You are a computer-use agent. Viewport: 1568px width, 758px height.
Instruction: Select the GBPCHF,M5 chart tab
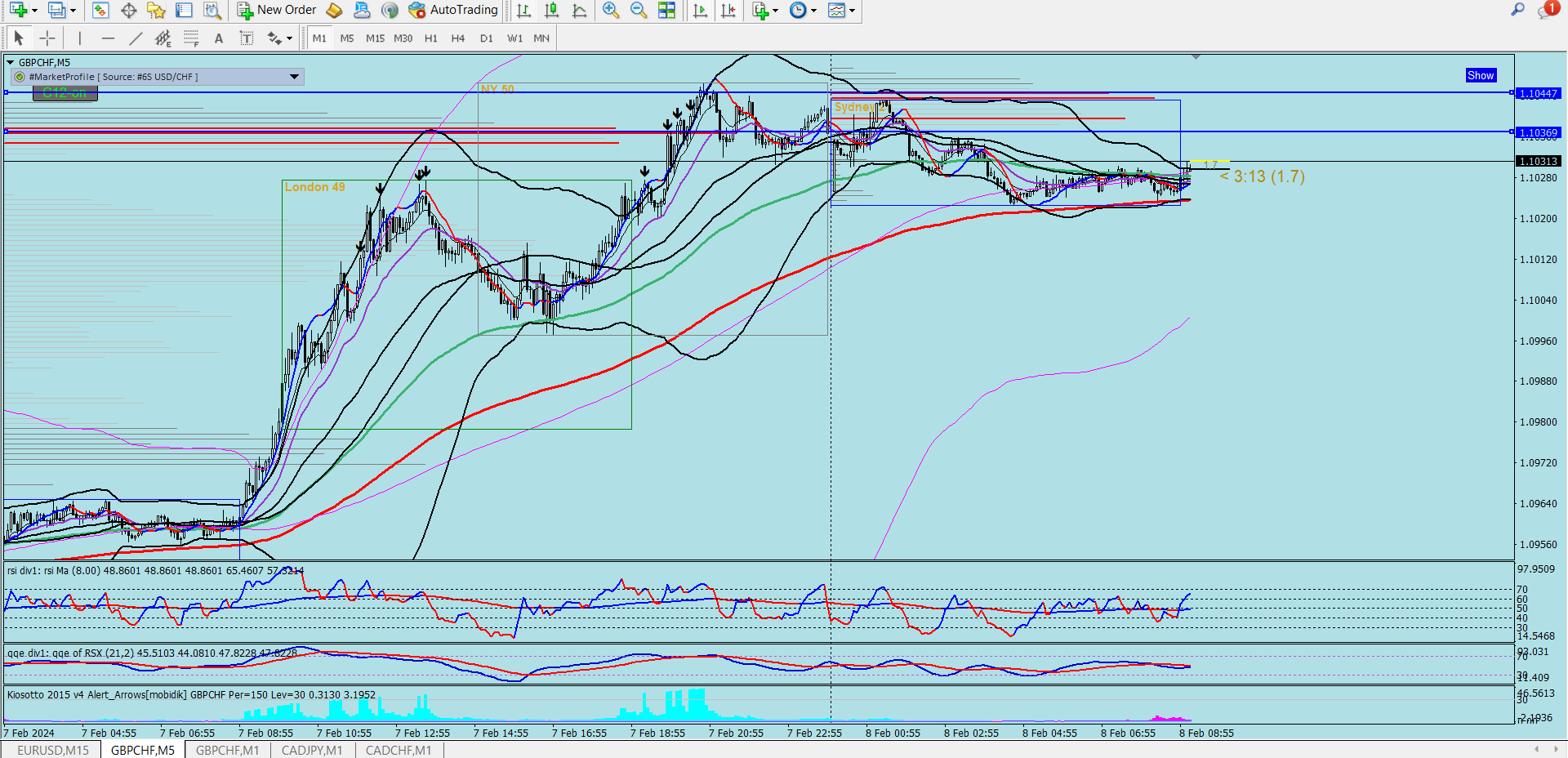143,750
